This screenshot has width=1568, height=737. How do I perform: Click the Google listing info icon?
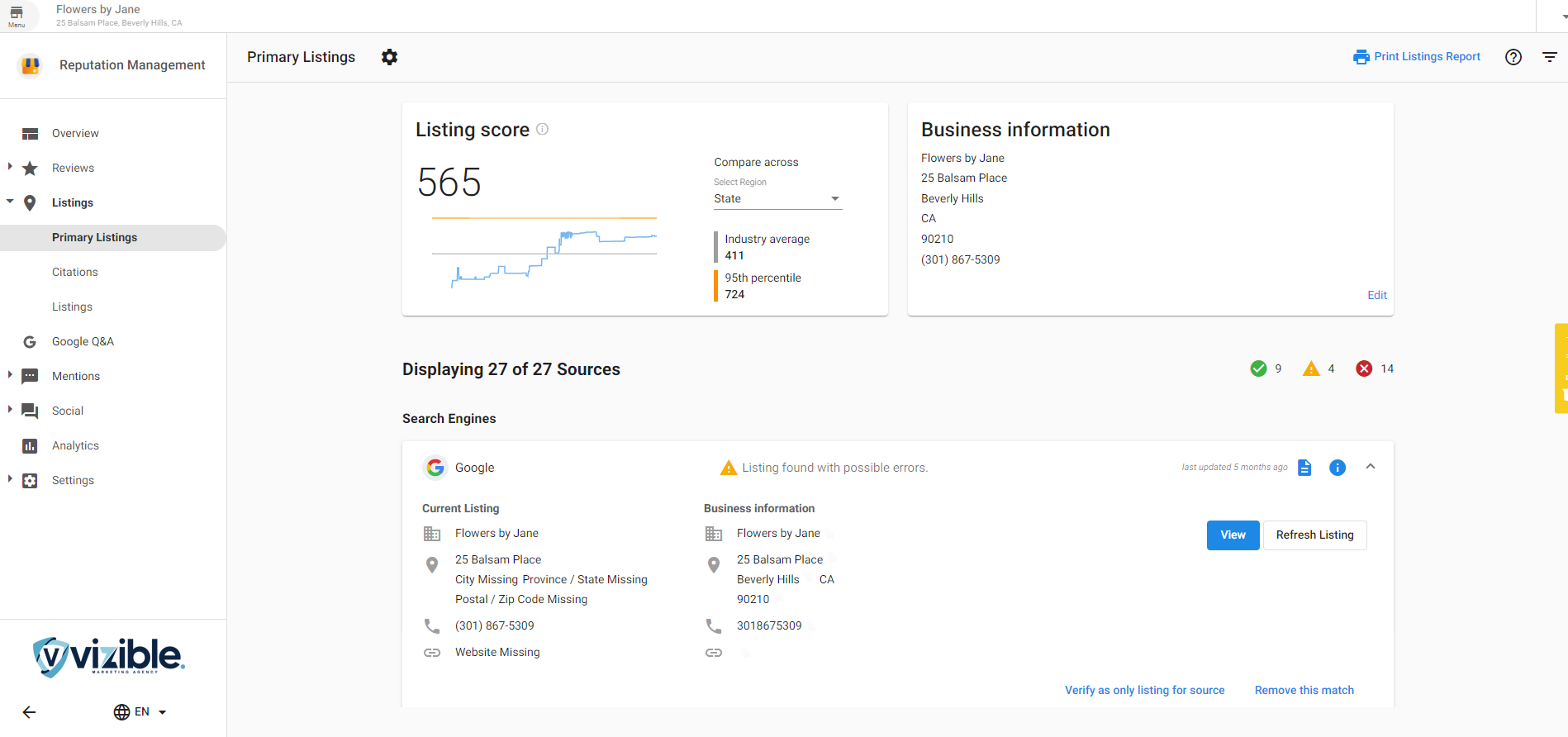coord(1337,468)
